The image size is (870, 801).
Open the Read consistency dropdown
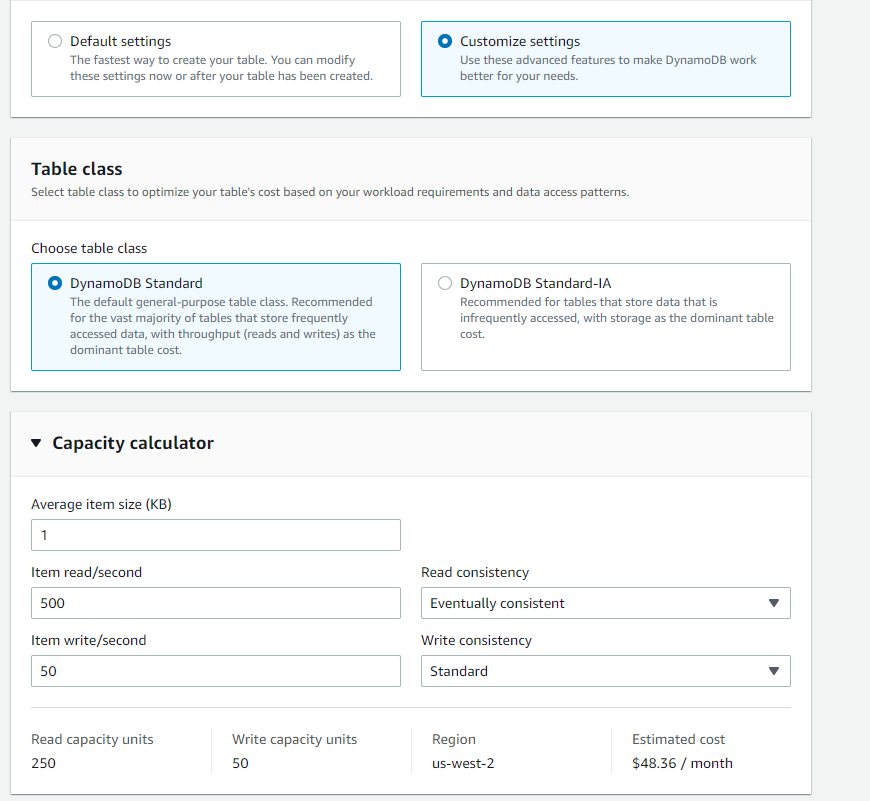tap(605, 603)
